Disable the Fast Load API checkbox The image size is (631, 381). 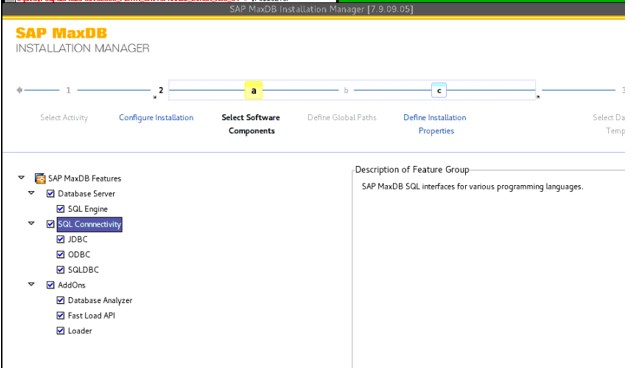point(60,315)
